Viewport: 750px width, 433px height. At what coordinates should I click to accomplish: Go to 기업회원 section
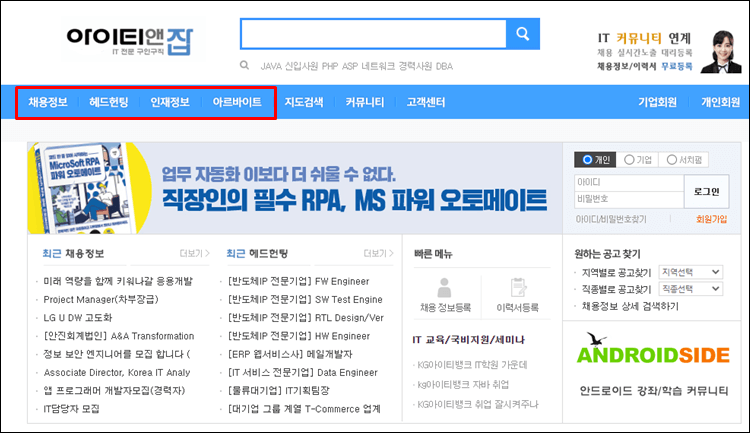pyautogui.click(x=657, y=102)
